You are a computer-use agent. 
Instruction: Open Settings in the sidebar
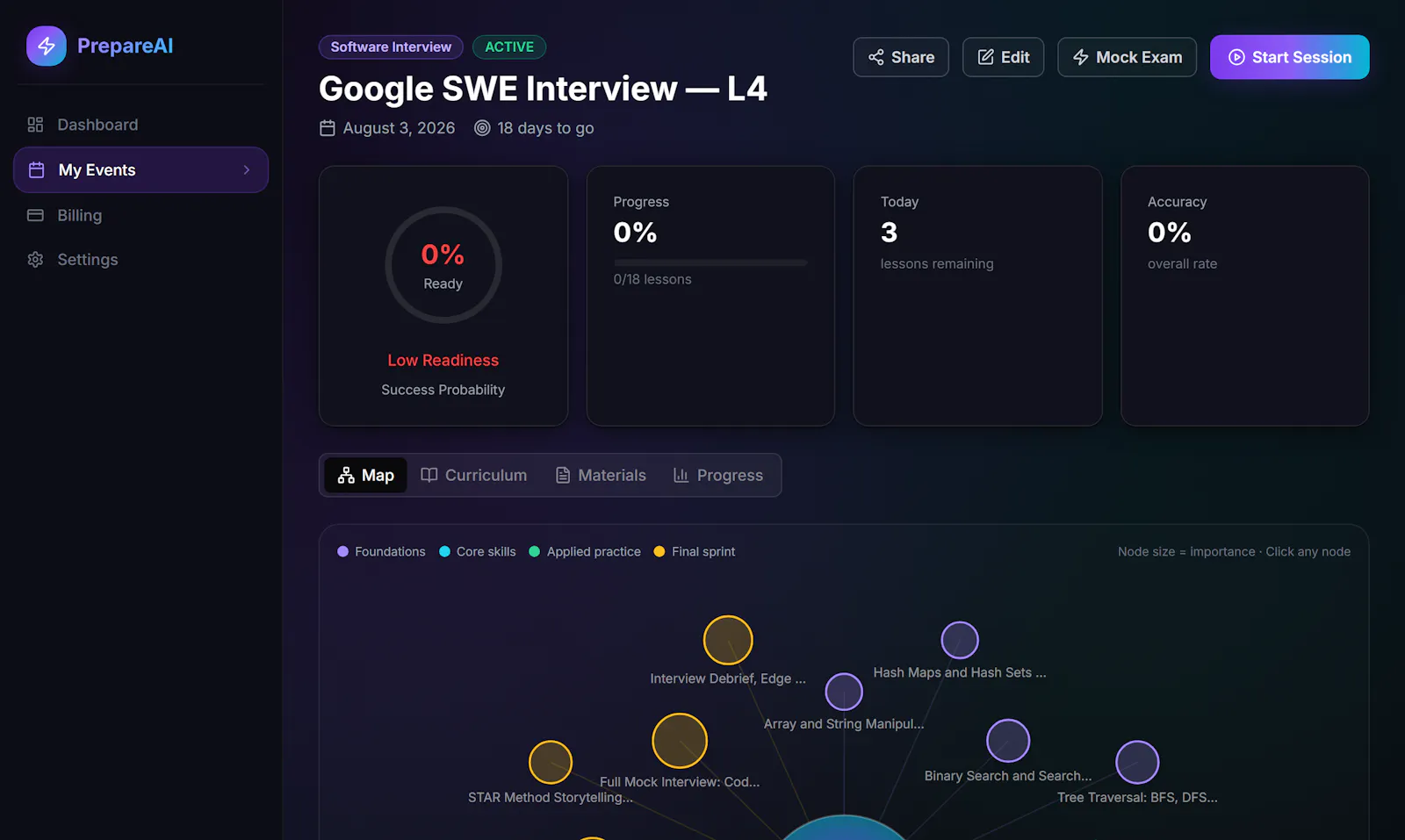click(140, 260)
